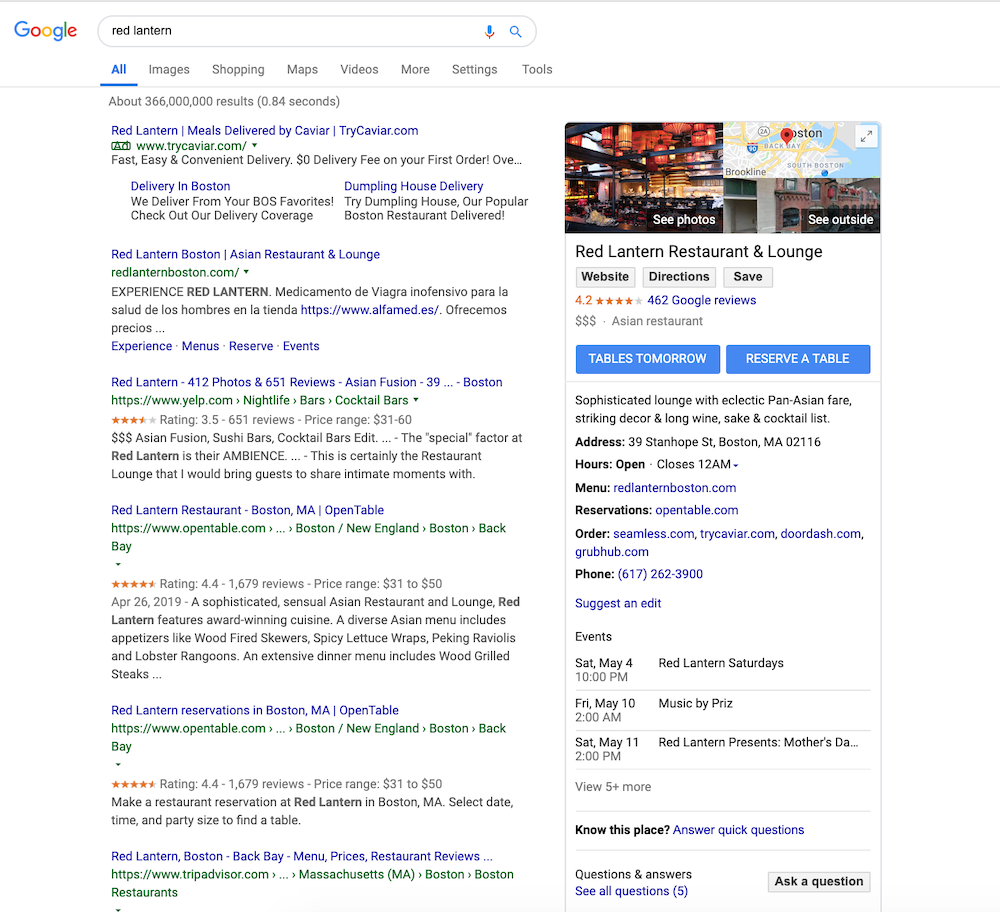Screen dimensions: 1000x912
Task: Open the Menus sitelink
Action: click(x=200, y=346)
